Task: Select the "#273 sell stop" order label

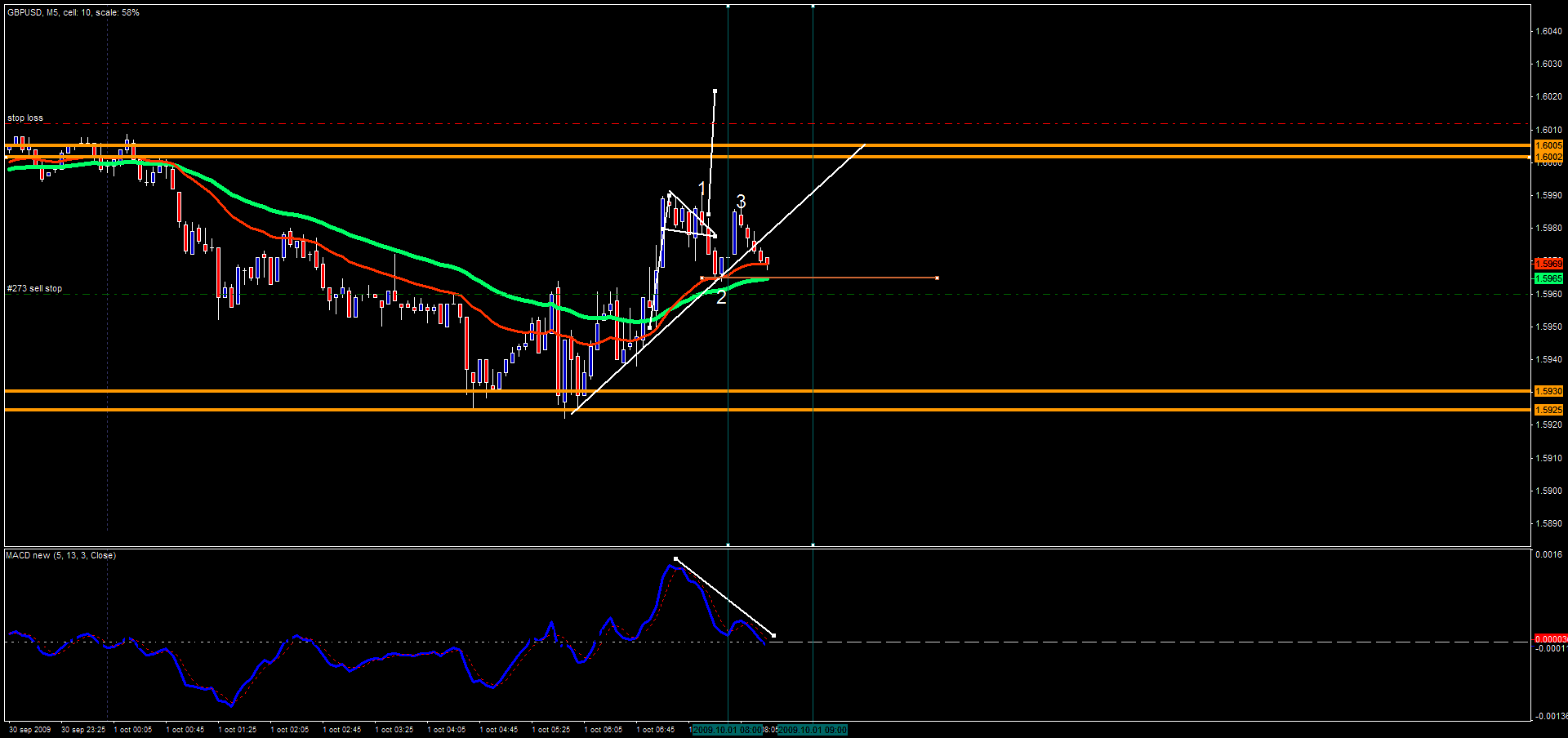Action: point(34,288)
